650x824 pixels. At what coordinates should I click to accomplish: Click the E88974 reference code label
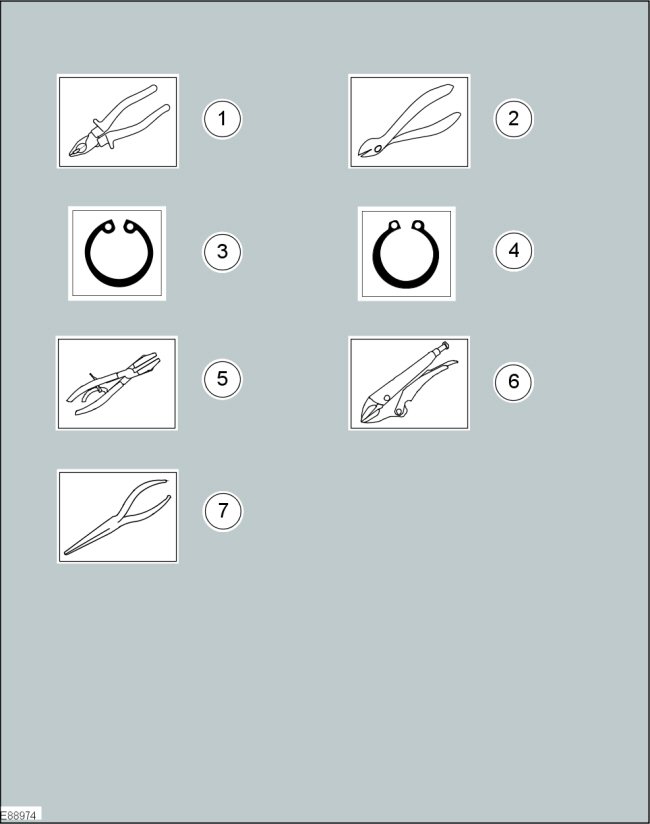(x=19, y=815)
